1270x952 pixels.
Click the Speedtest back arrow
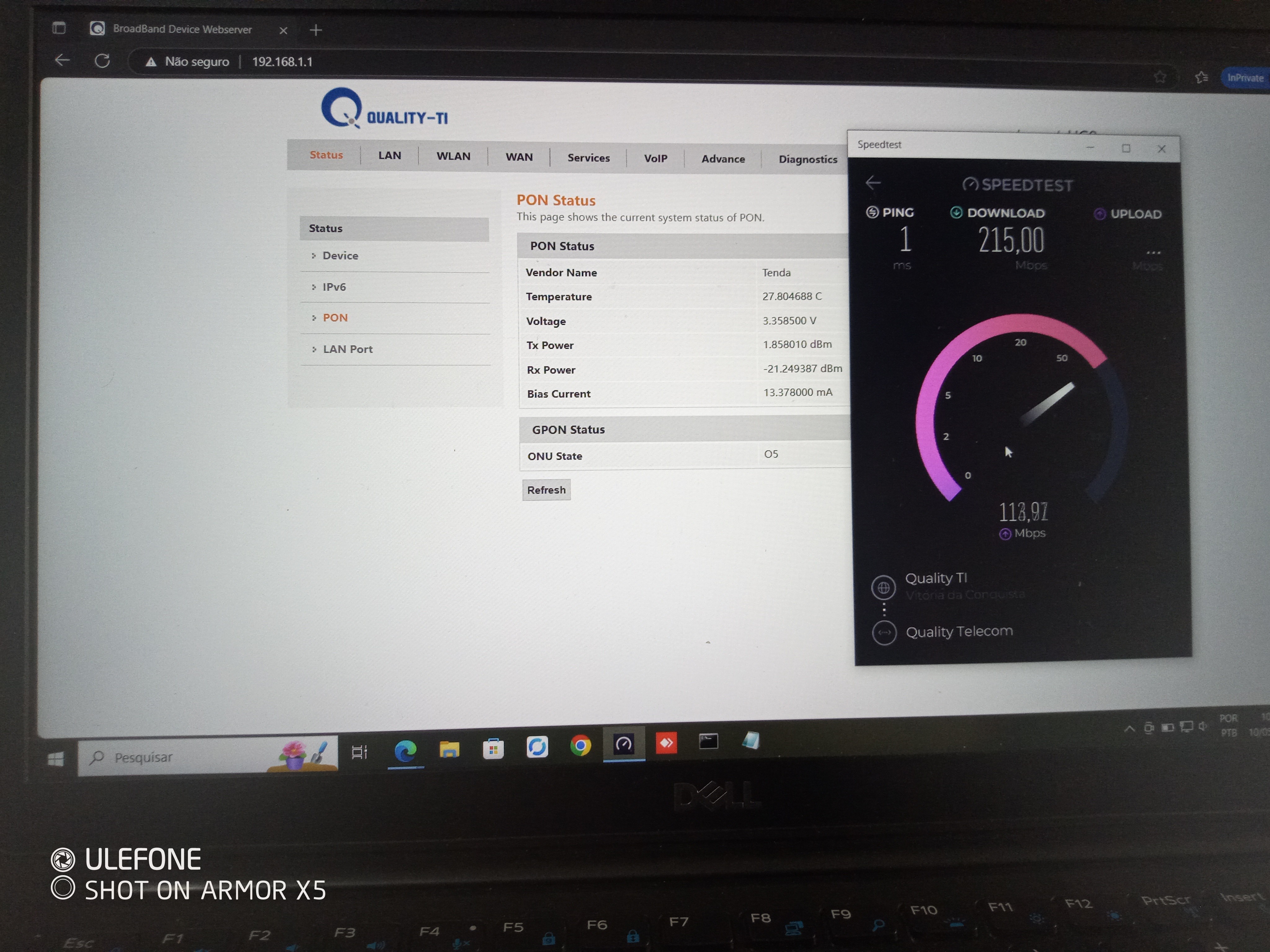pos(873,183)
